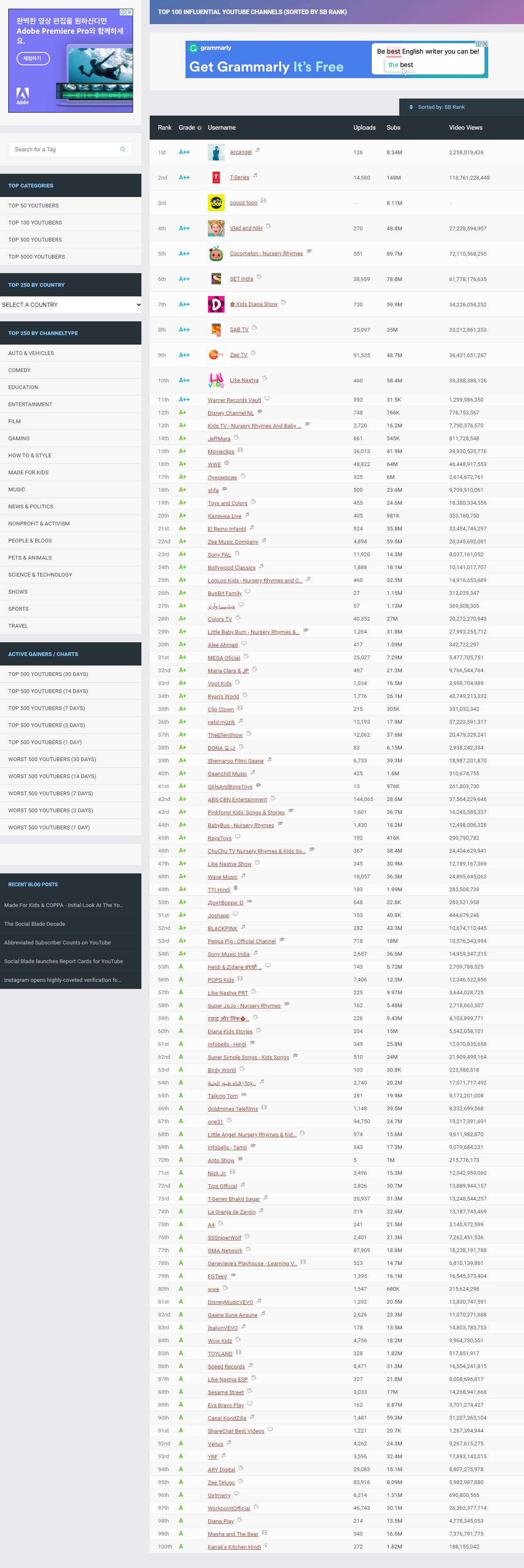Click the Zee TV channel logo
The height and width of the screenshot is (1568, 524).
tap(216, 355)
